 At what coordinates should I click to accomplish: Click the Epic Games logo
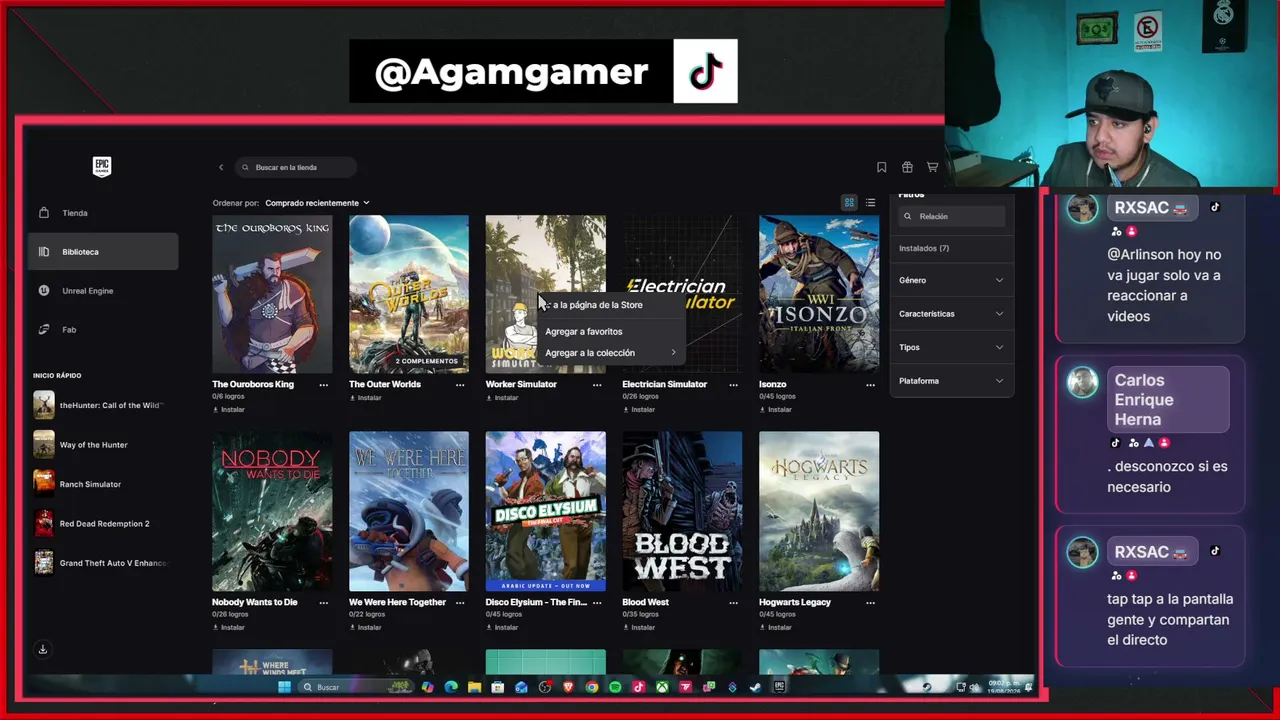102,166
